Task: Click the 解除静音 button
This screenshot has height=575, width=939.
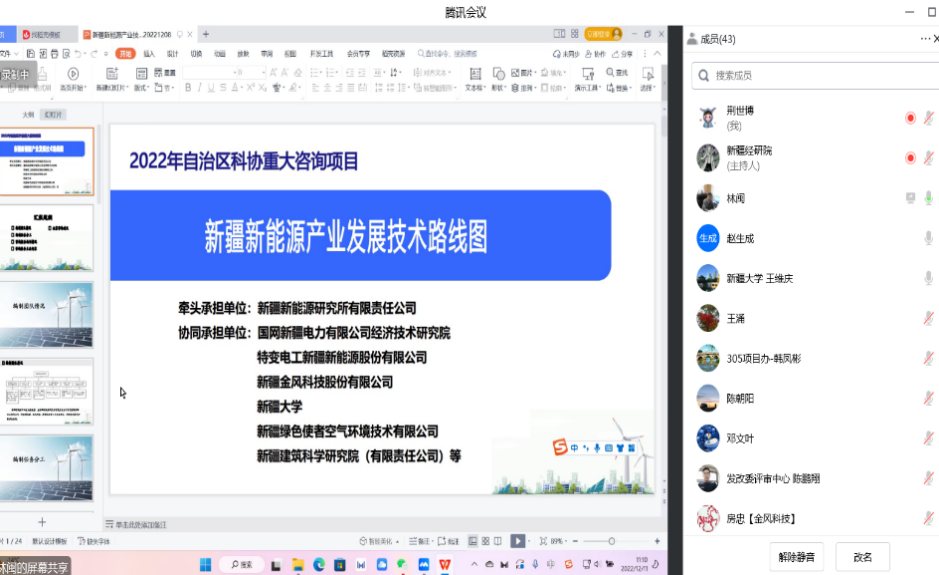Action: pyautogui.click(x=796, y=557)
